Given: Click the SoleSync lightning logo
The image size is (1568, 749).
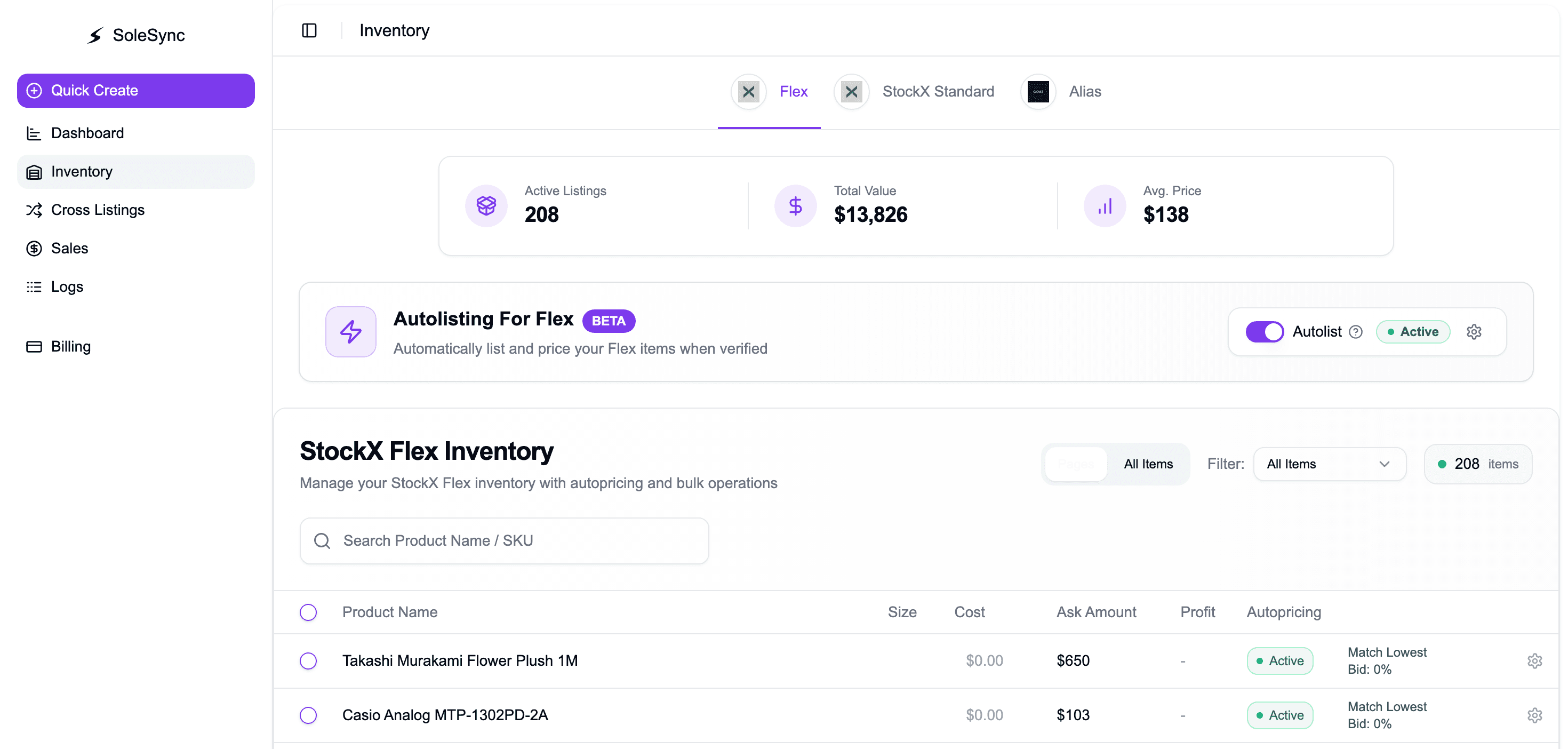Looking at the screenshot, I should 95,35.
